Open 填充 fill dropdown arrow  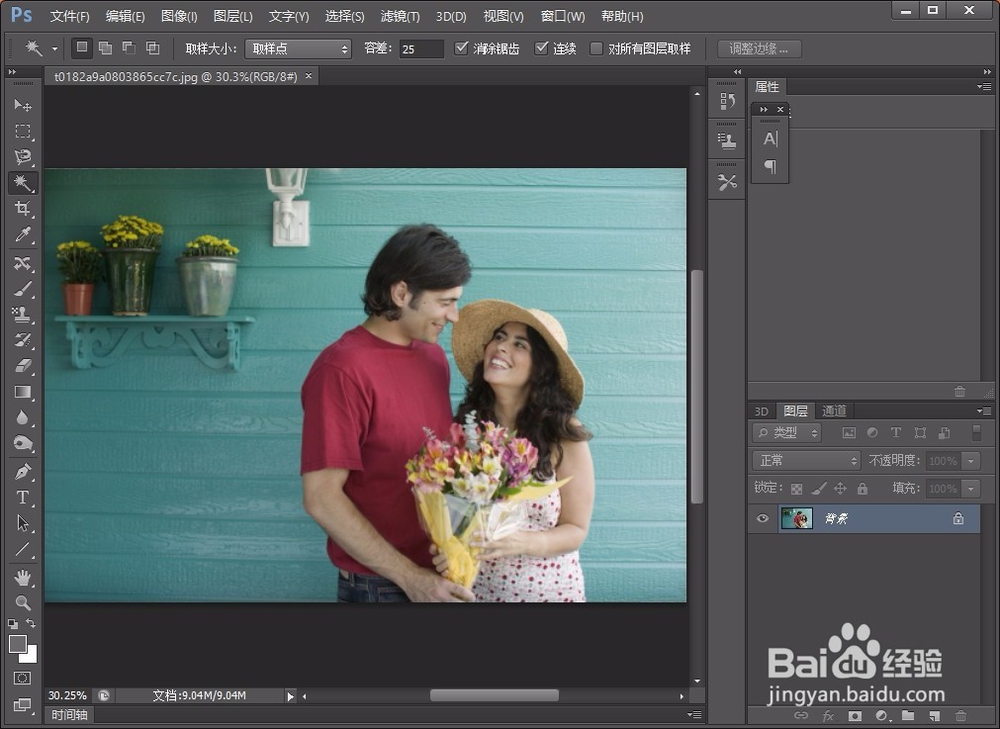coord(971,489)
